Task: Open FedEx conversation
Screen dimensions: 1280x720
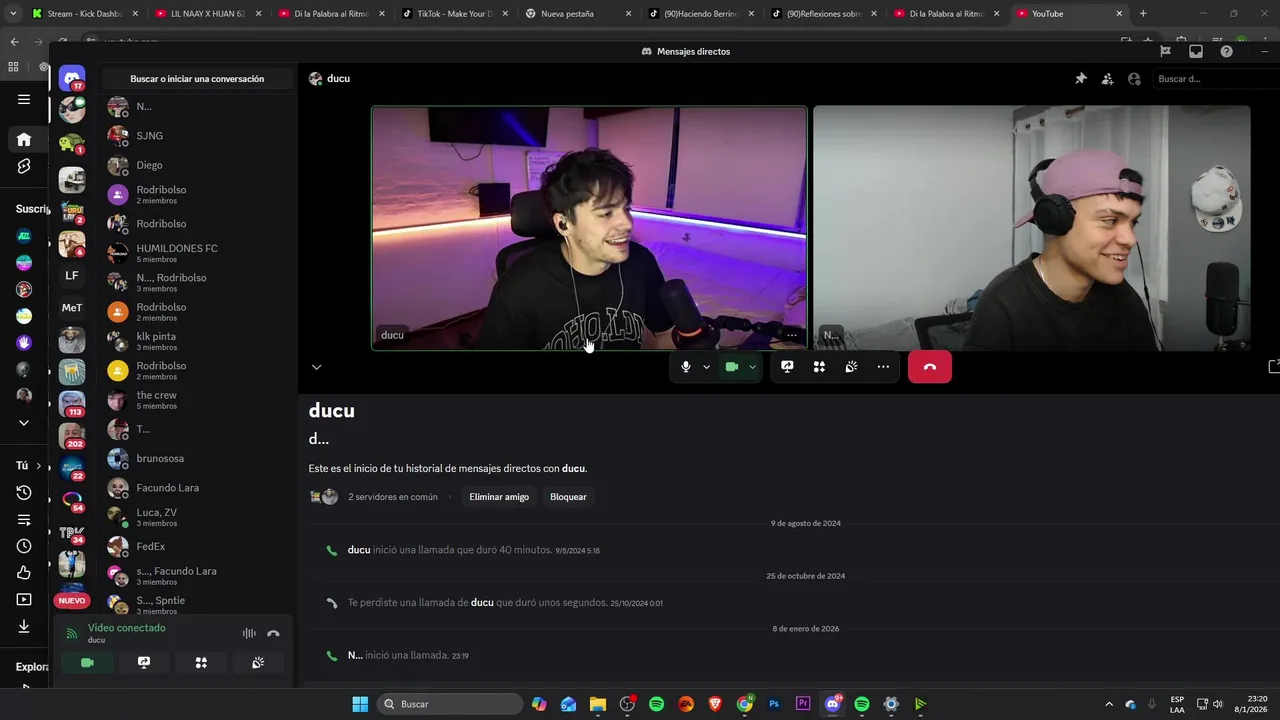Action: click(198, 547)
